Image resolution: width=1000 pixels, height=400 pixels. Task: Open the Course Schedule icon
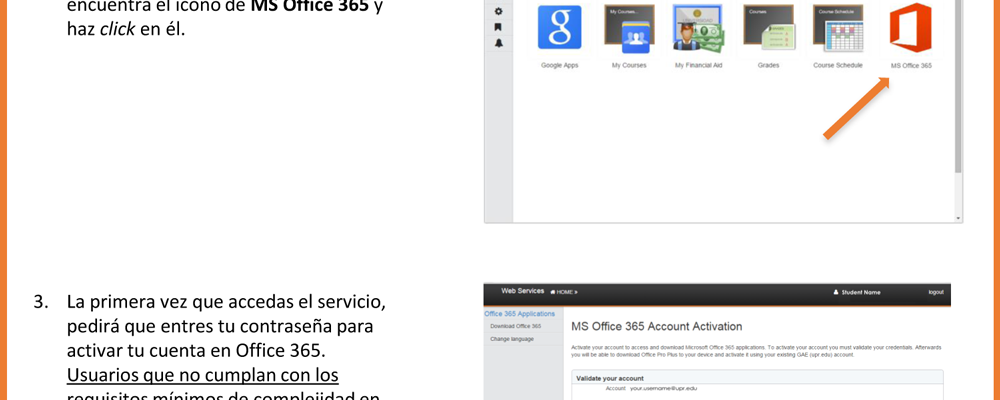pos(838,28)
